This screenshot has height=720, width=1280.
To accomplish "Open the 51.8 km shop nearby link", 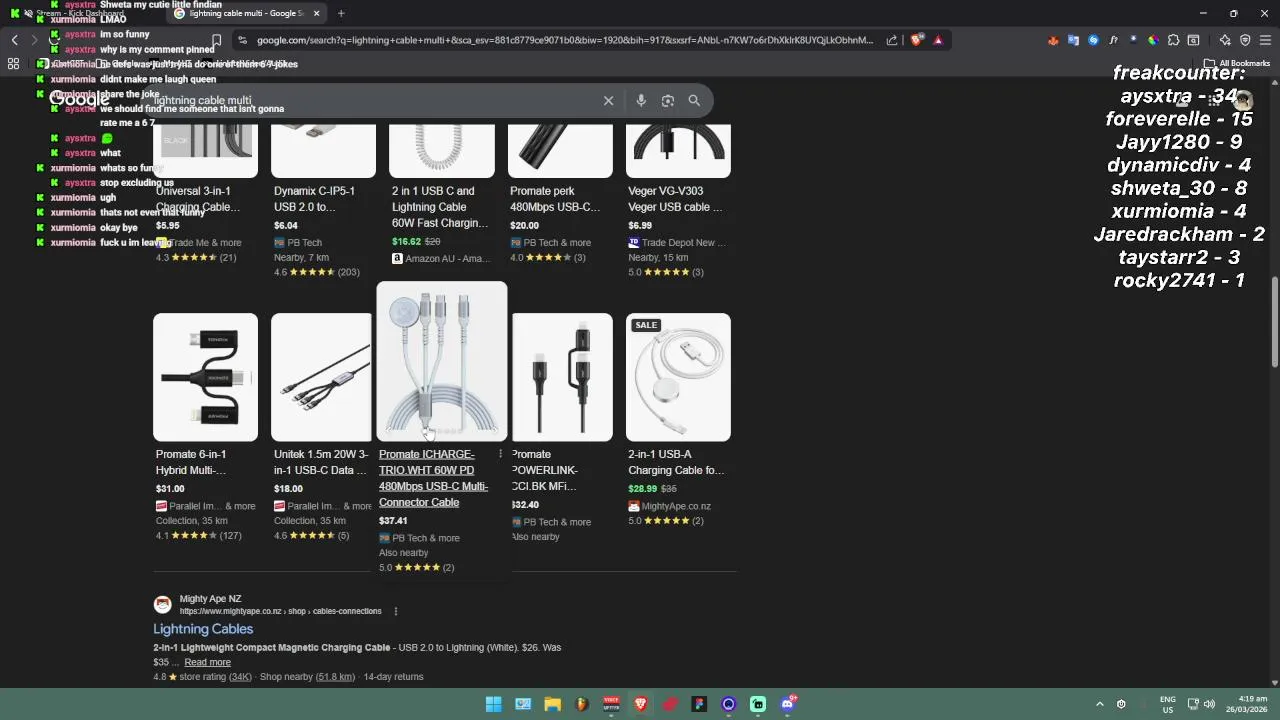I will click(335, 677).
